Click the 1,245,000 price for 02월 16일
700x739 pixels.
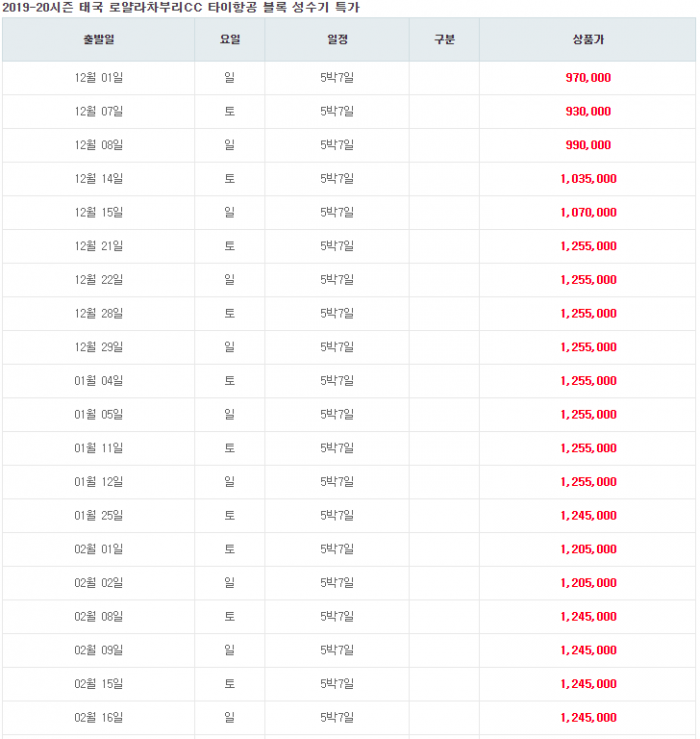click(588, 718)
